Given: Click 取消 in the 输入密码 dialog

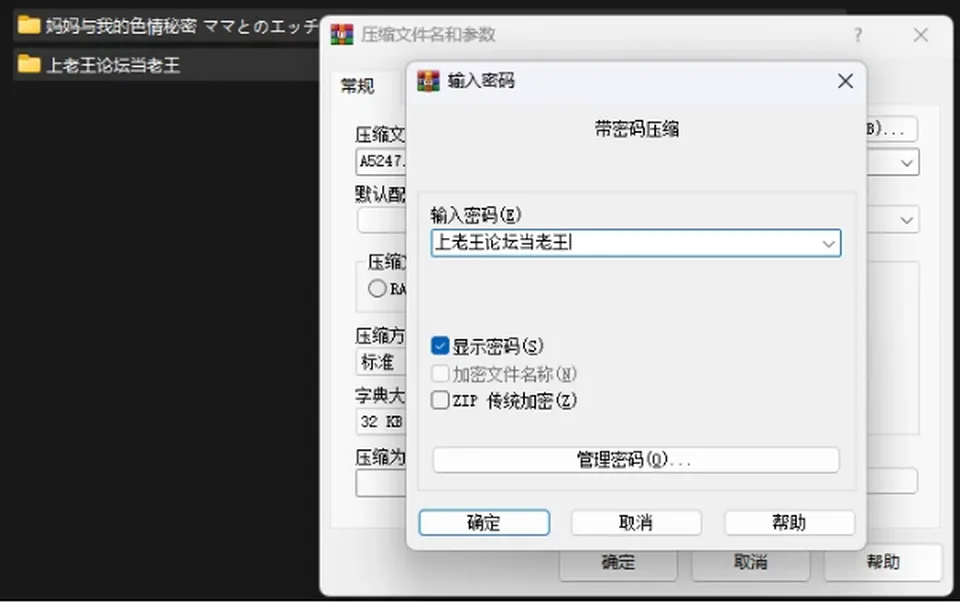Looking at the screenshot, I should pos(636,523).
